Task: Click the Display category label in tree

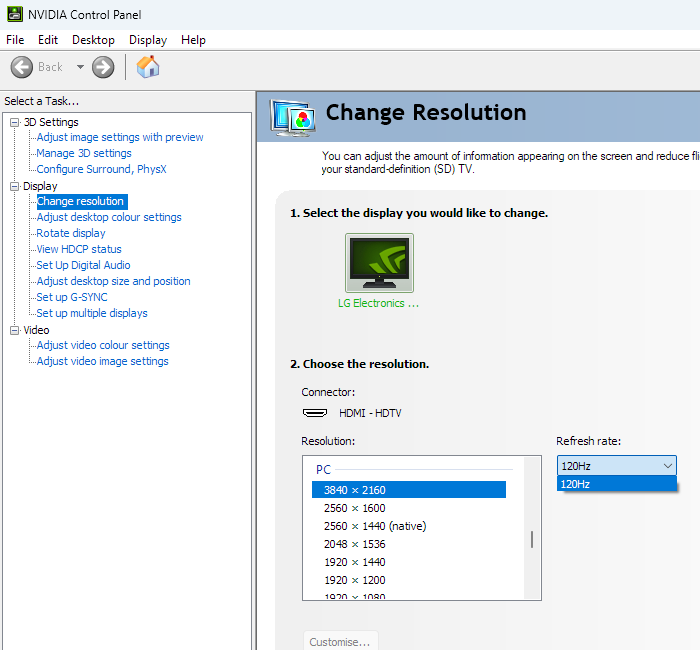Action: click(x=40, y=186)
